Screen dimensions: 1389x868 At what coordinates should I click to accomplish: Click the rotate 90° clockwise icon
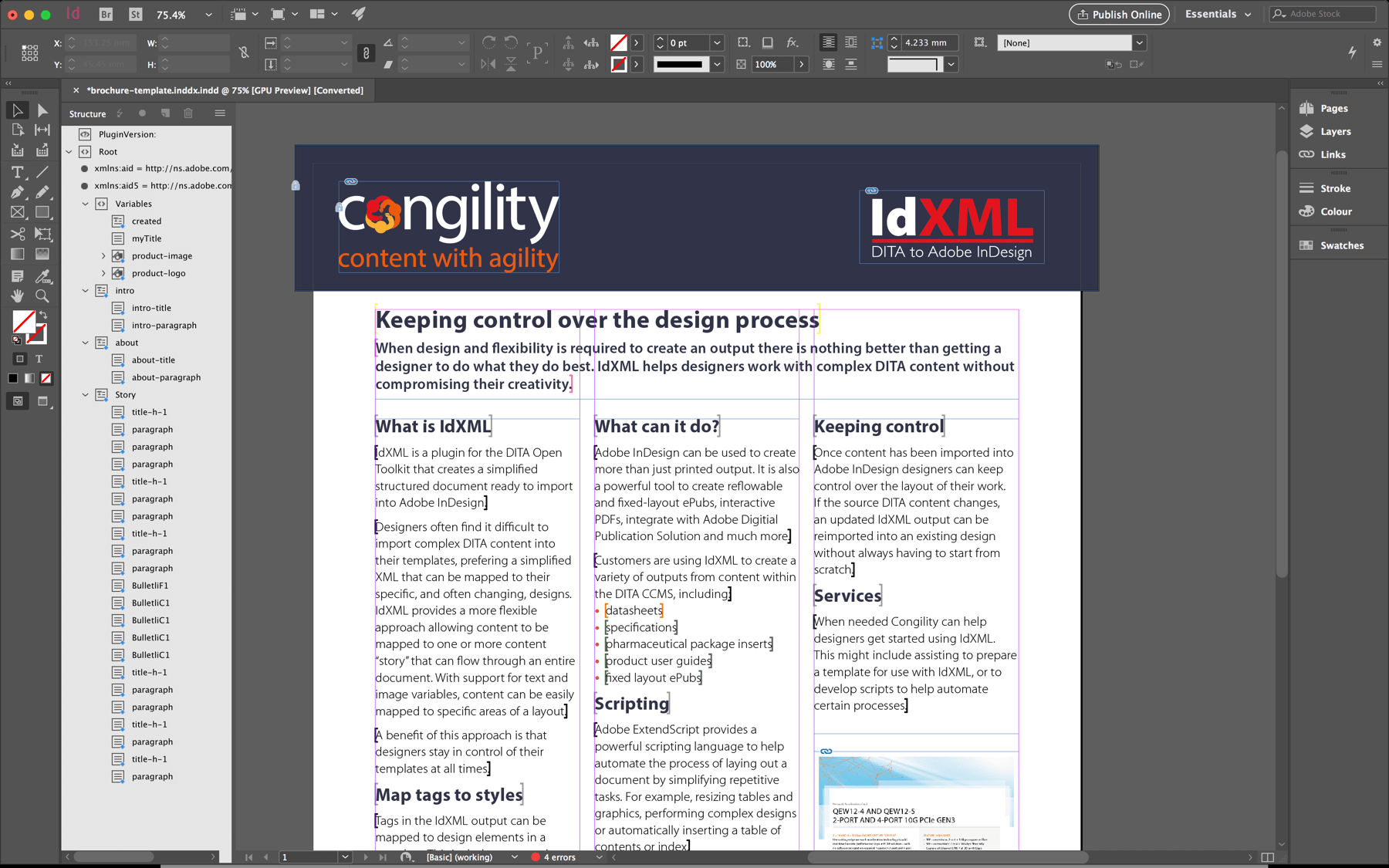(x=488, y=42)
